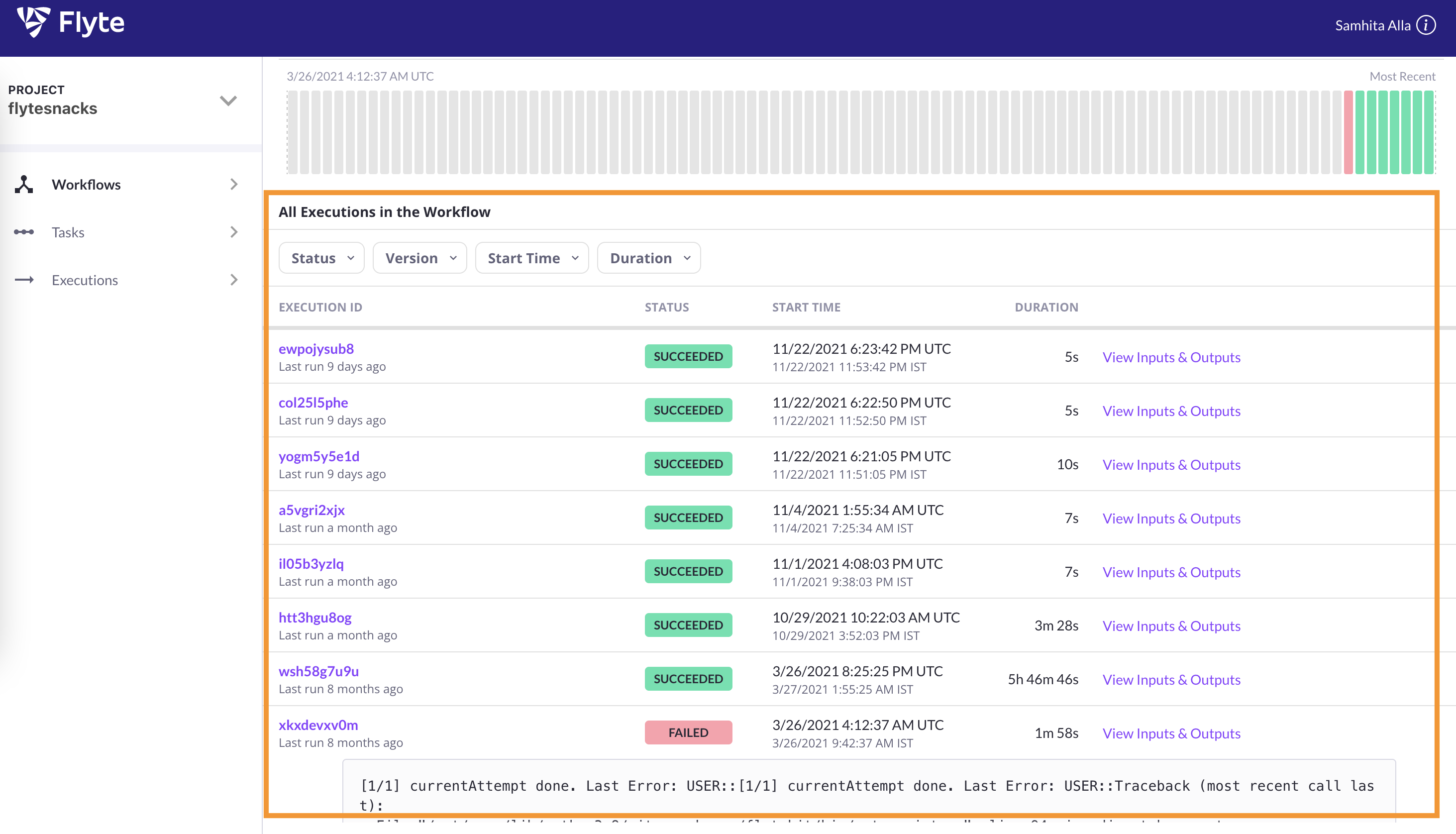Click the last green bar in the chart
Screen dimensions: 1456x834
1428,132
